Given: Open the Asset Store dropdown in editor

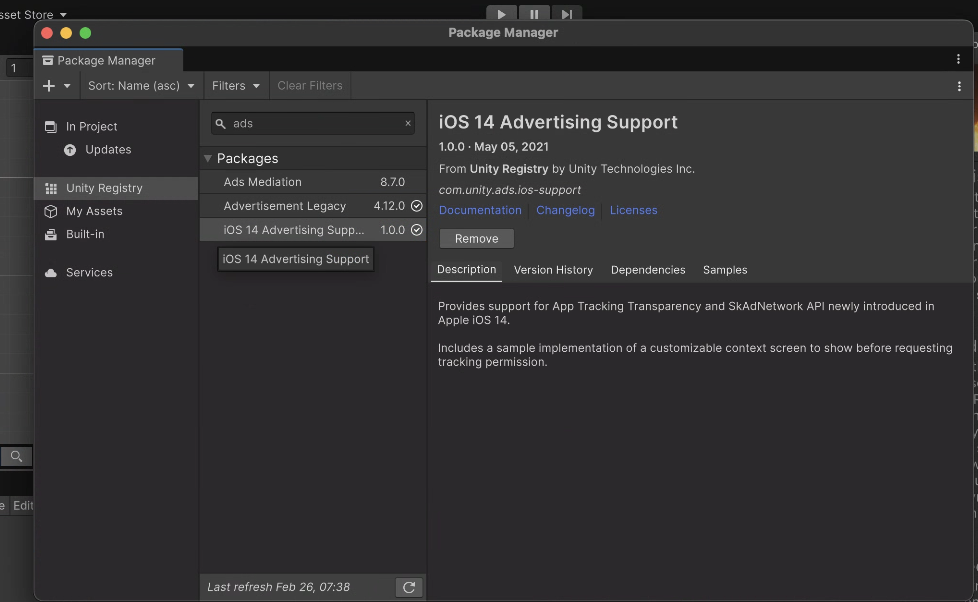Looking at the screenshot, I should coord(34,14).
